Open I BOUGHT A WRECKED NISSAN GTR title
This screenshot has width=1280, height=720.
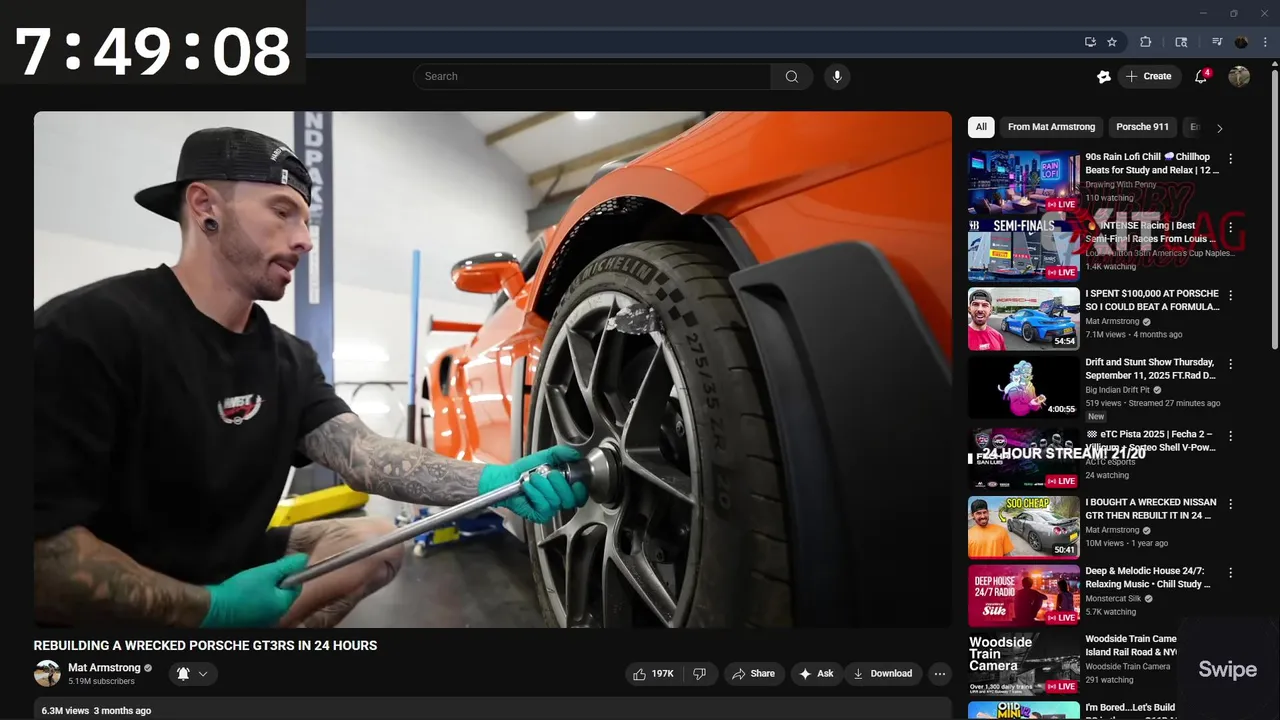tap(1151, 509)
